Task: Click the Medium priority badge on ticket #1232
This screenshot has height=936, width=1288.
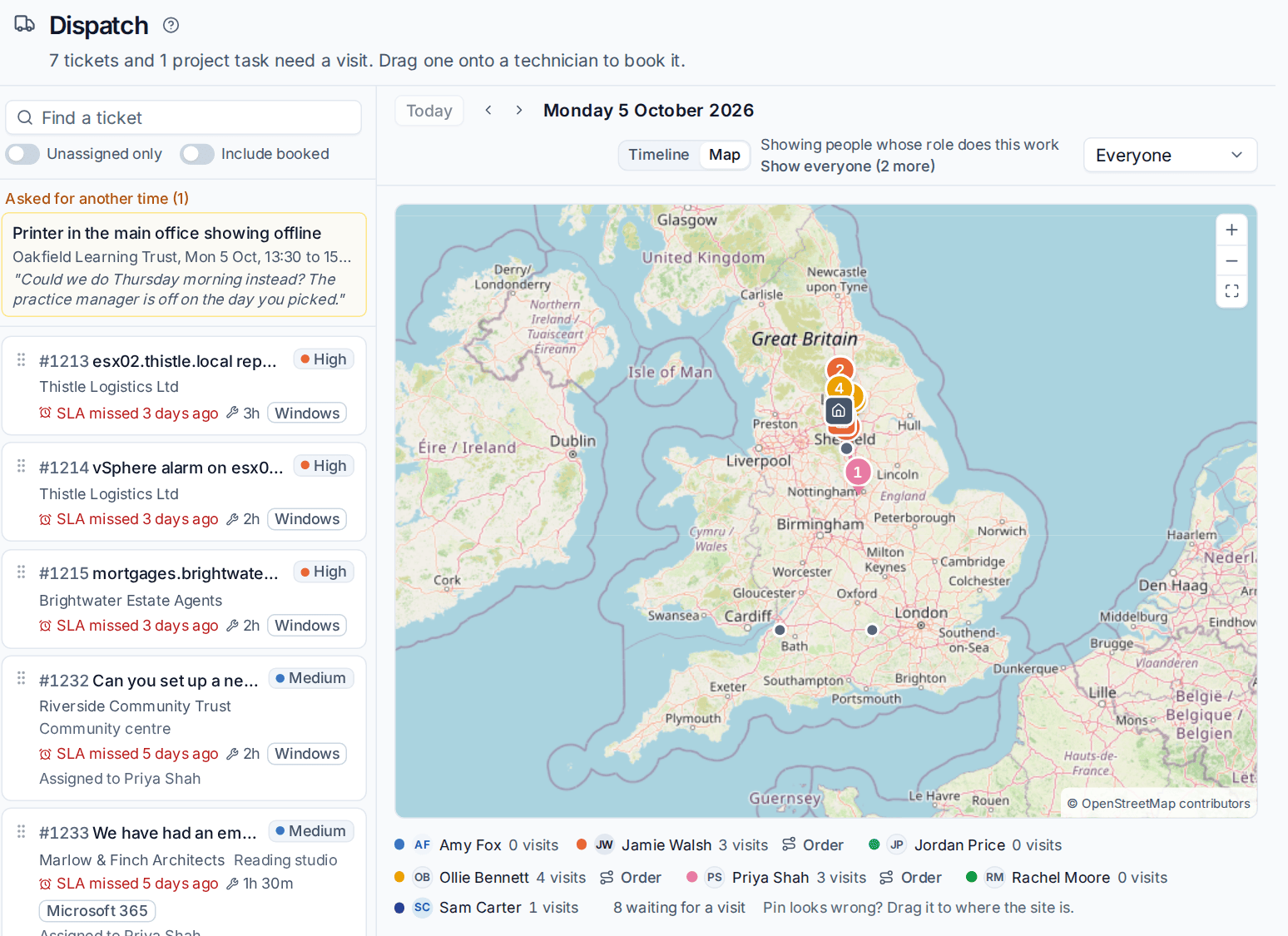Action: 311,678
